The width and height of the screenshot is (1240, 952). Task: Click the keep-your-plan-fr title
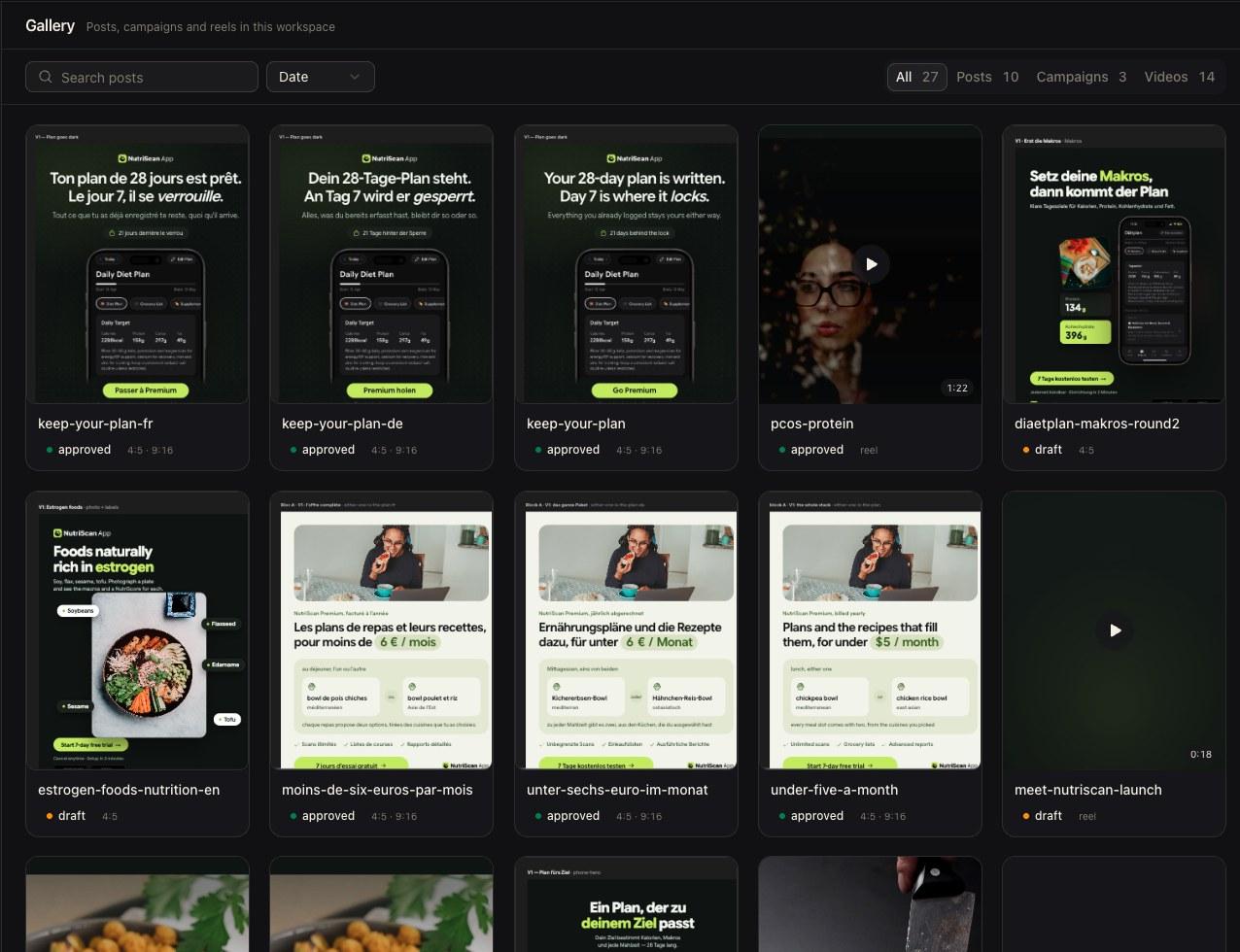[95, 424]
